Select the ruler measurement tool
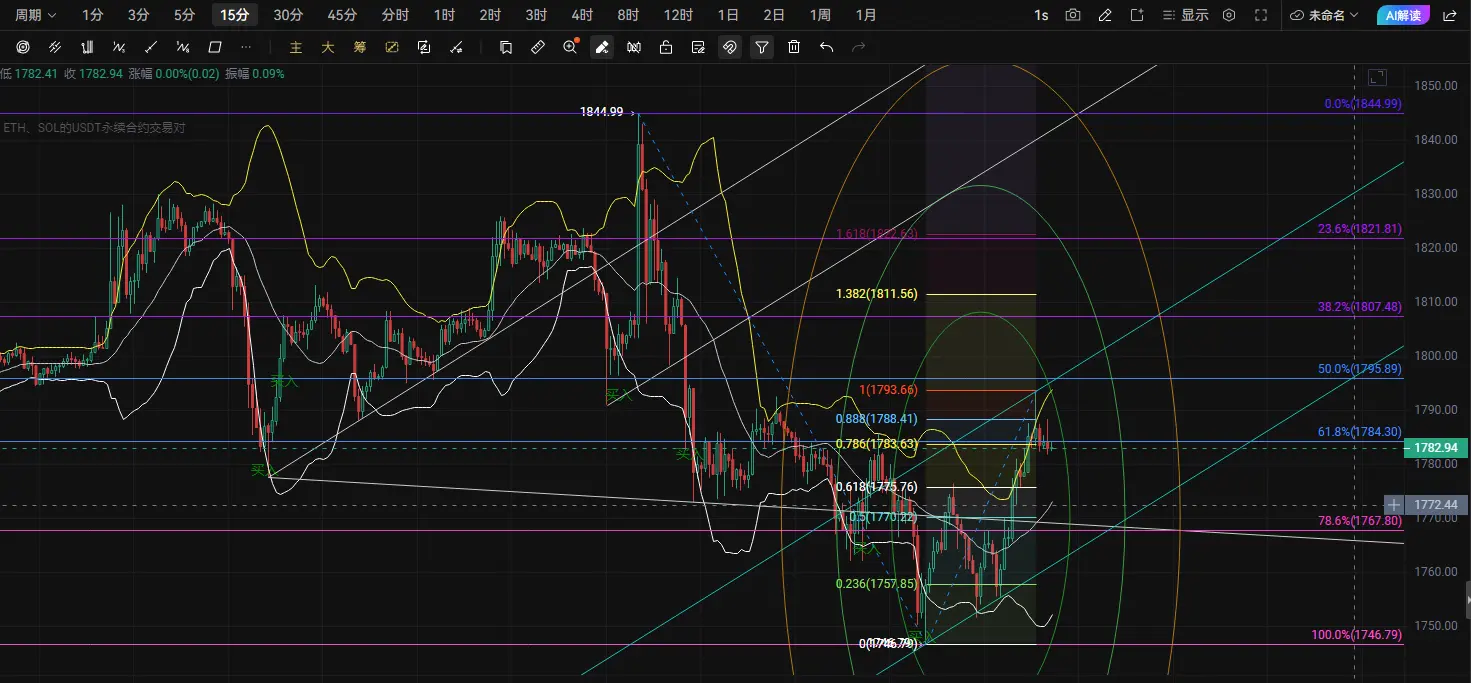 [x=538, y=47]
